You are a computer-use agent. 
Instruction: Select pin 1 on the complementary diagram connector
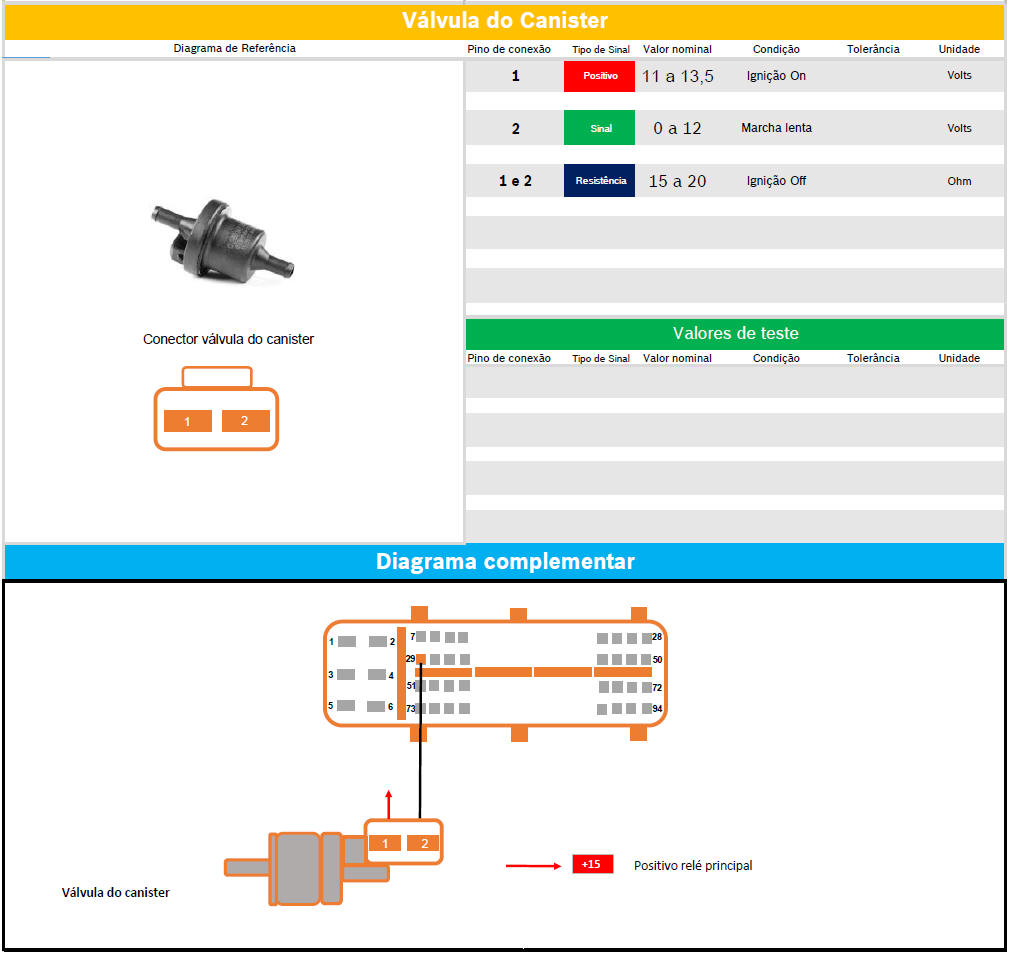coord(385,843)
